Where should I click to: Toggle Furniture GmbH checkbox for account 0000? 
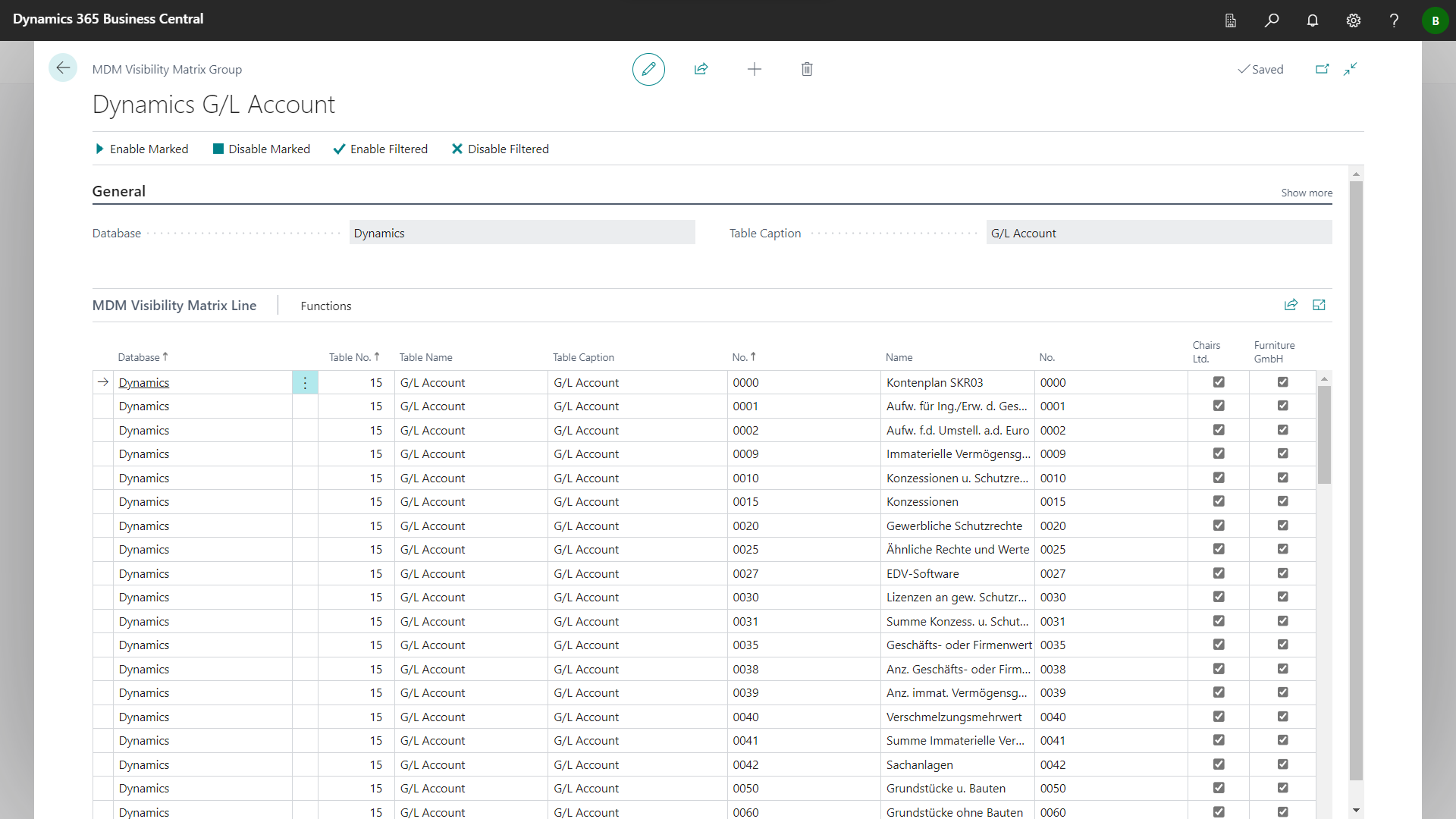[x=1282, y=382]
